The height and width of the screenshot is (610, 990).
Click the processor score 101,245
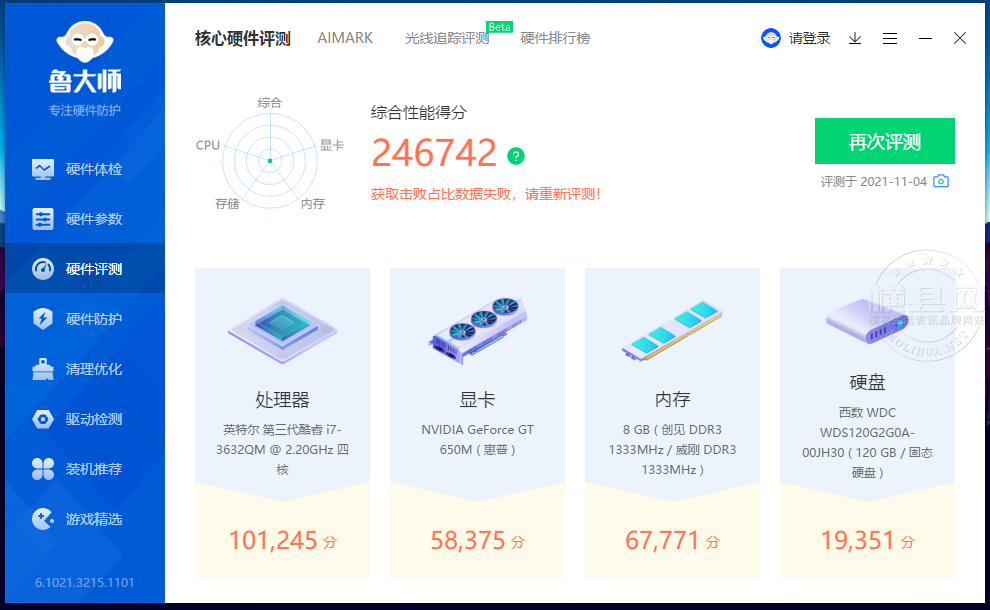click(x=282, y=541)
